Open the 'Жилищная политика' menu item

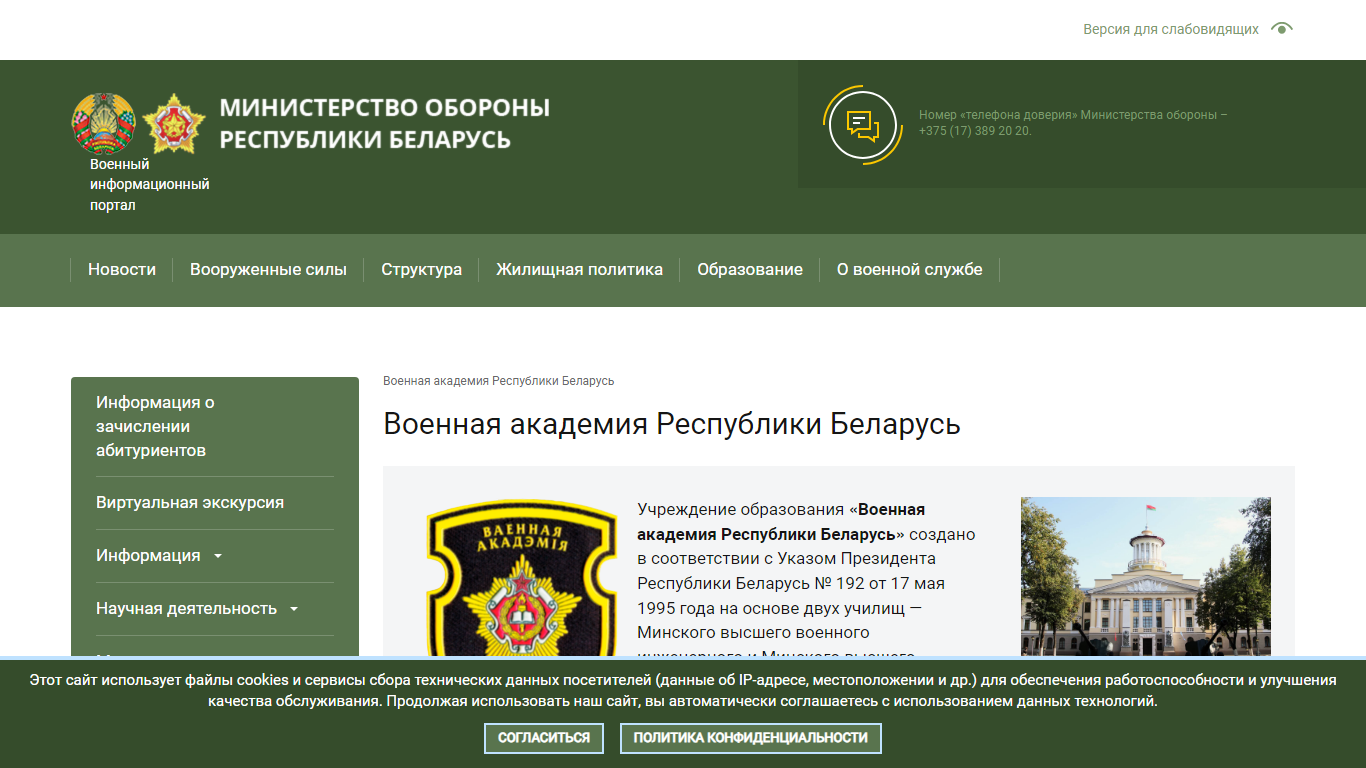point(579,269)
